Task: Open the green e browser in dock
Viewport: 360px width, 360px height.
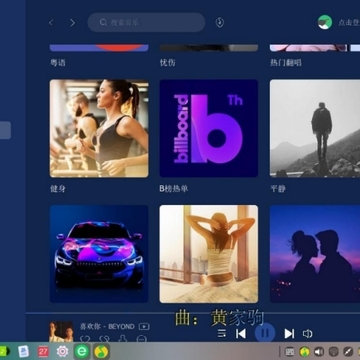Action: (82, 351)
